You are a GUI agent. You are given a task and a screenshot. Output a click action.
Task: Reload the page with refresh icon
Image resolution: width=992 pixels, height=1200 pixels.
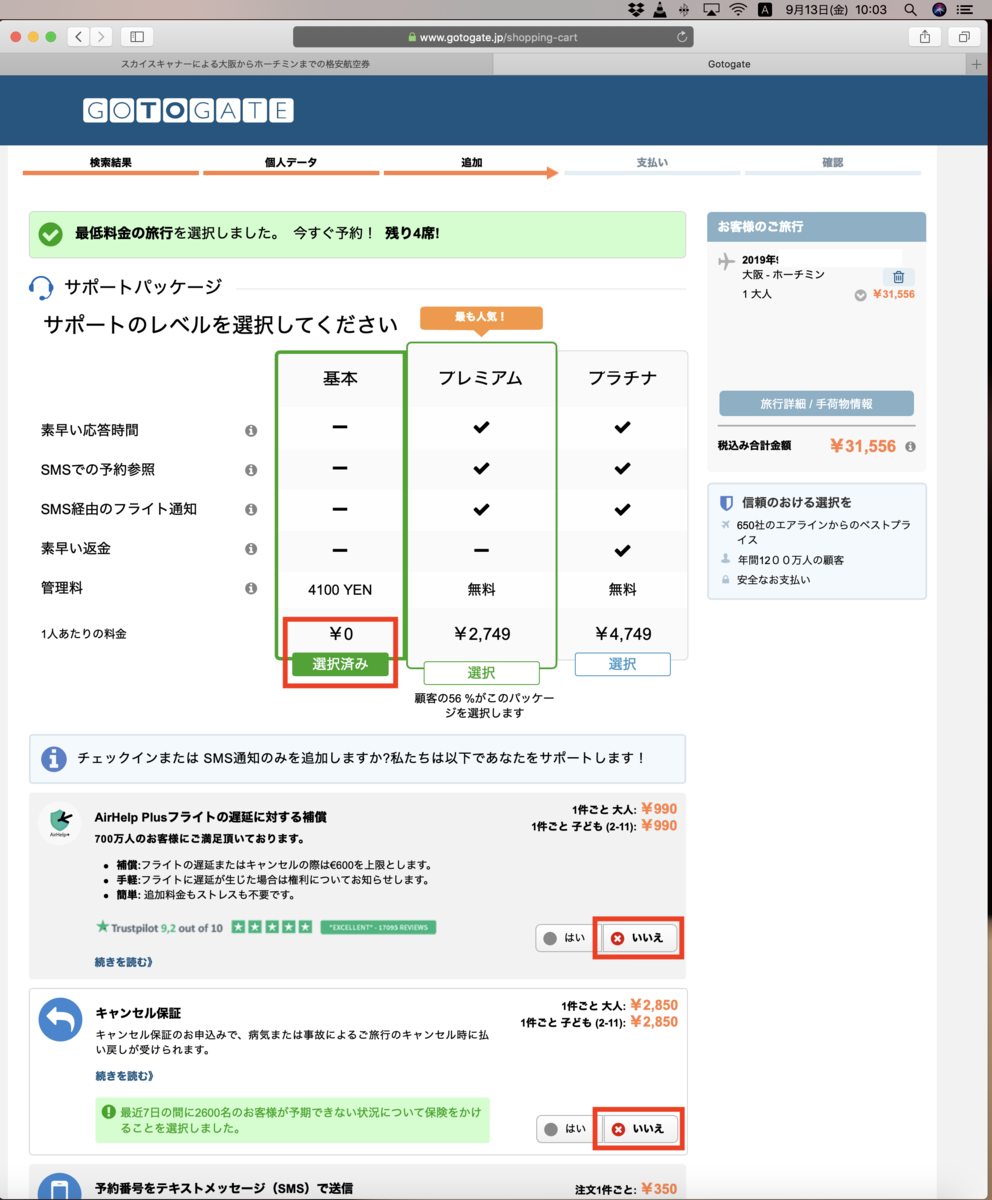[x=682, y=37]
